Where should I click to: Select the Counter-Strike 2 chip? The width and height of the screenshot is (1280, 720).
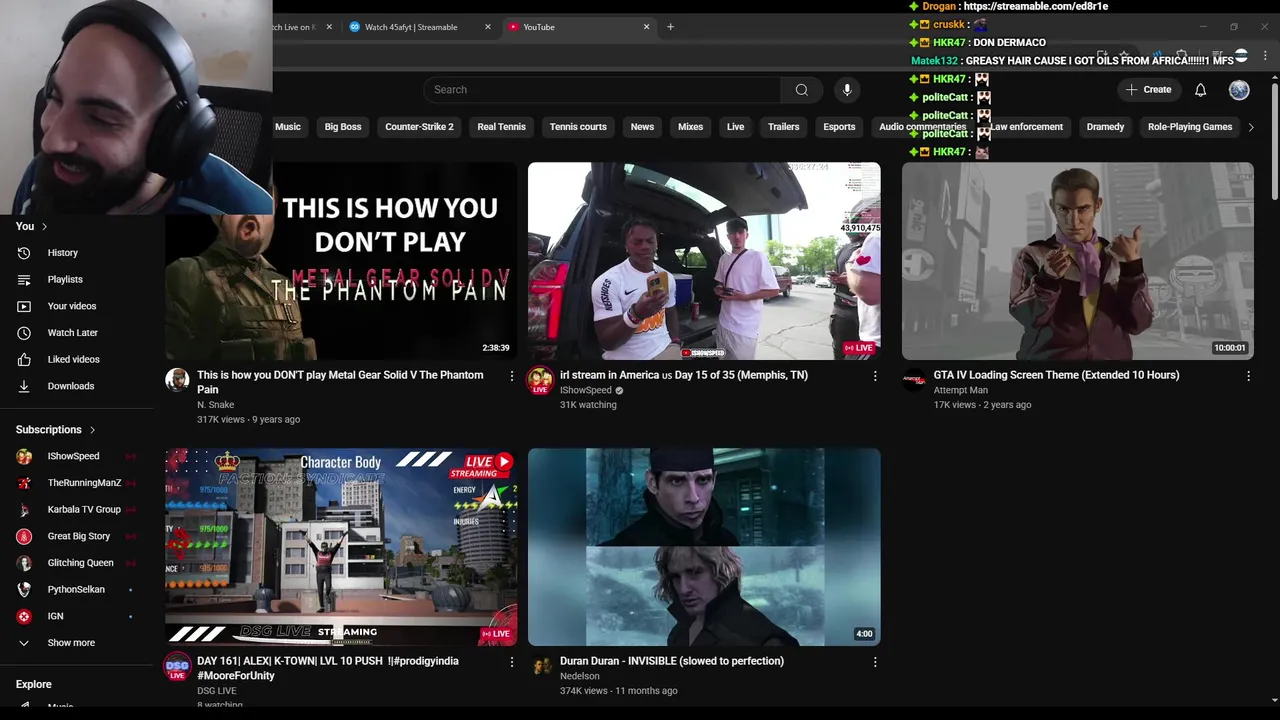[419, 127]
